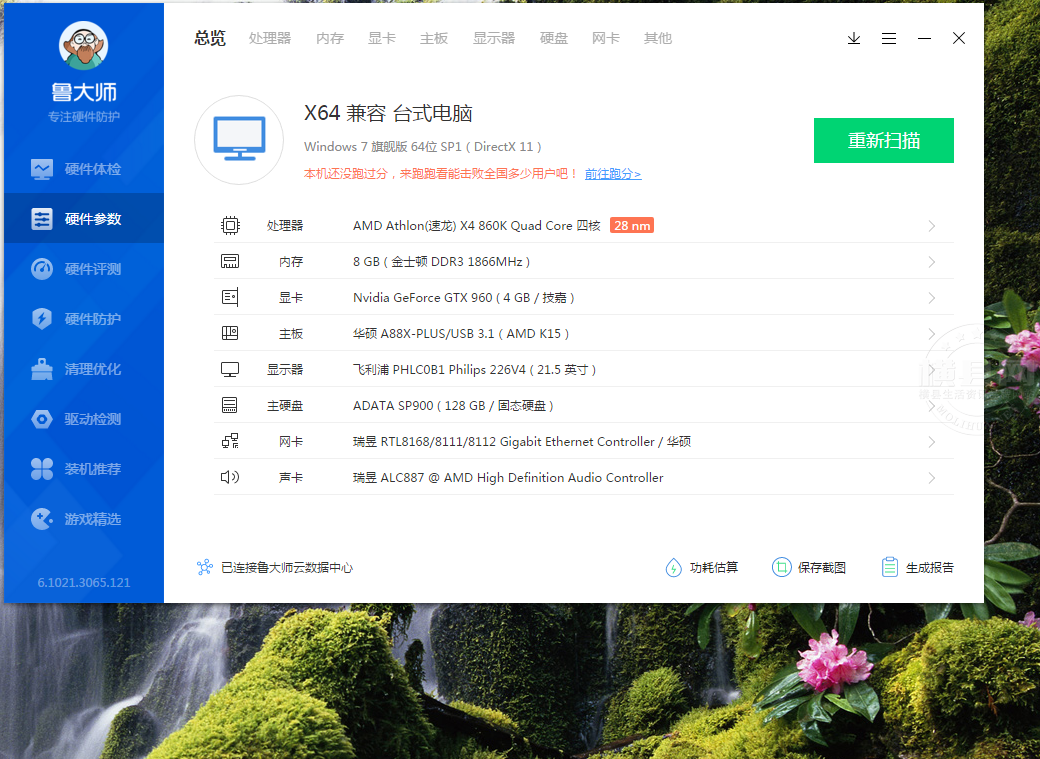Click the 处理器 CPU chip icon

pyautogui.click(x=230, y=226)
